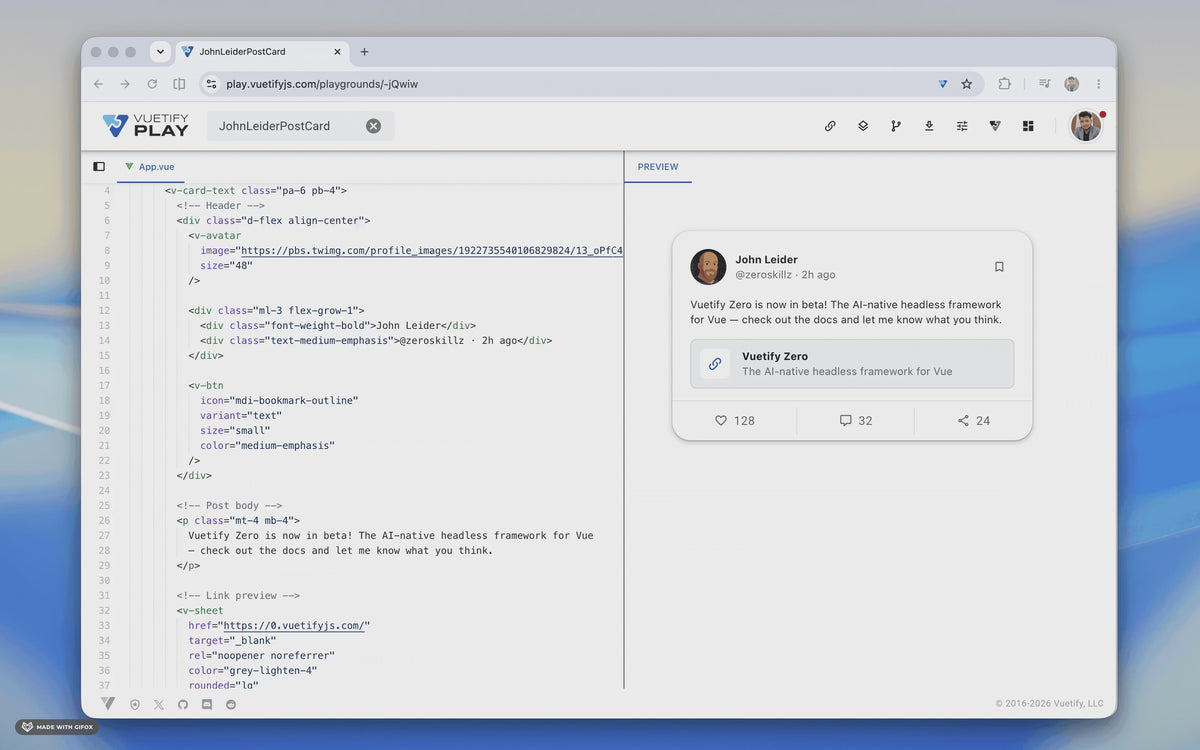Click the "<!-- Post body -->" comment line

pyautogui.click(x=229, y=506)
